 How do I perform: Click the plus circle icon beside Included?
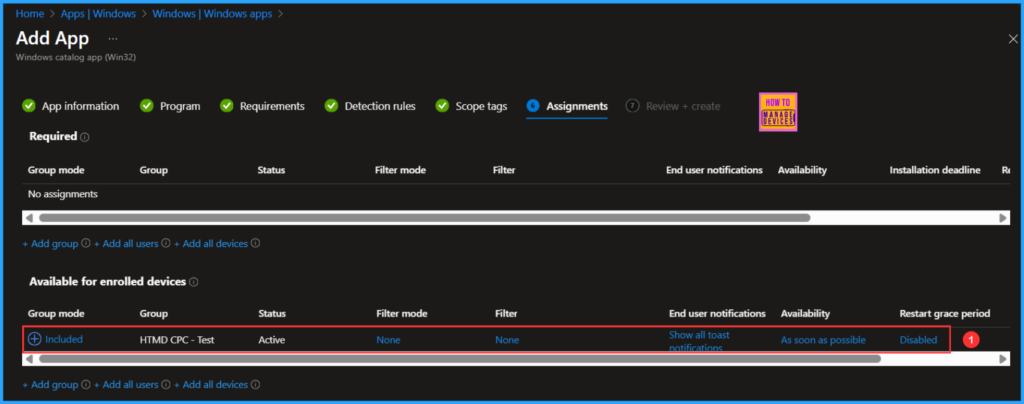click(x=35, y=339)
